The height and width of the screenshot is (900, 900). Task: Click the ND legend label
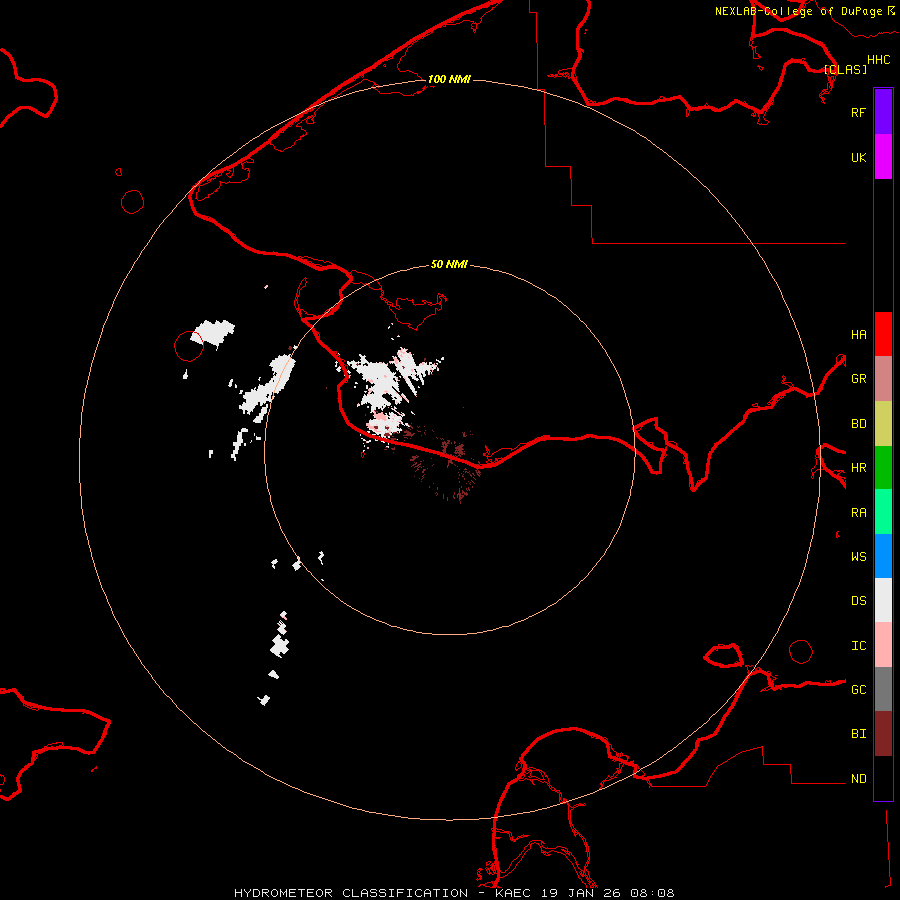coord(858,779)
